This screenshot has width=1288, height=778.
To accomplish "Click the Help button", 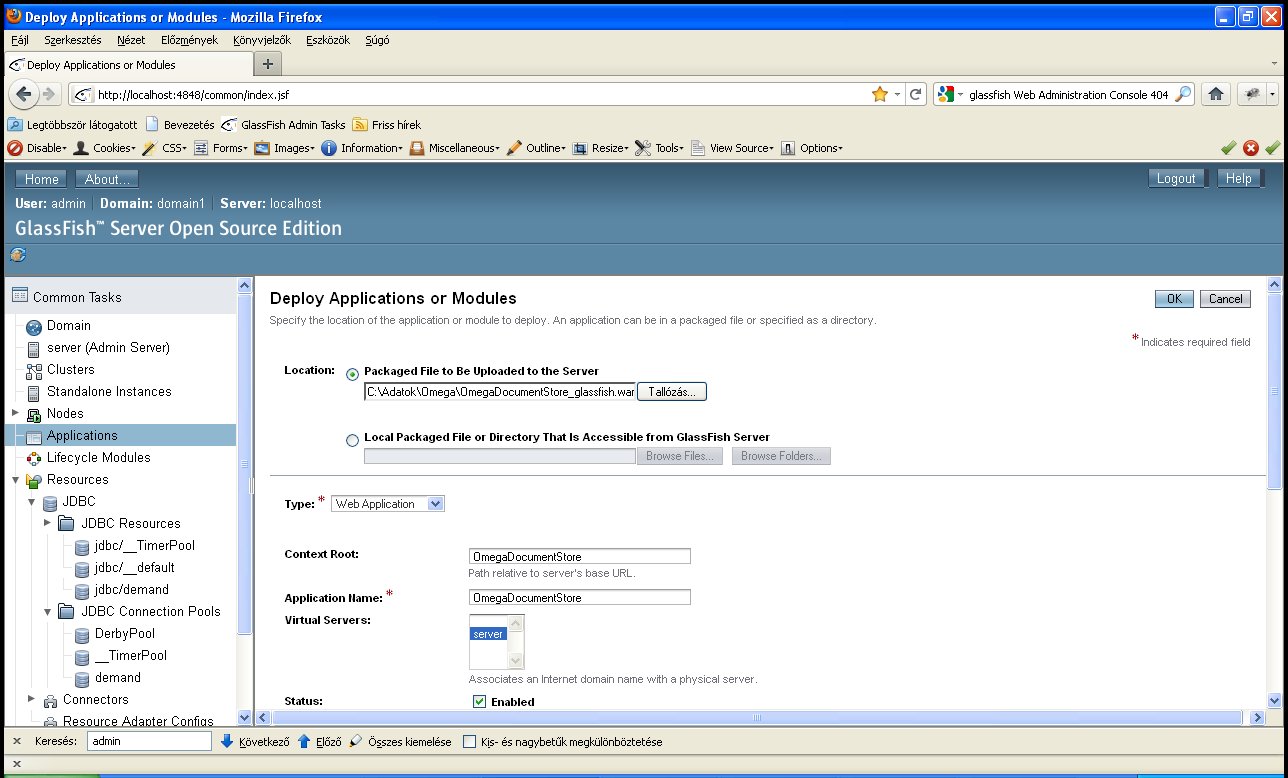I will click(x=1238, y=179).
